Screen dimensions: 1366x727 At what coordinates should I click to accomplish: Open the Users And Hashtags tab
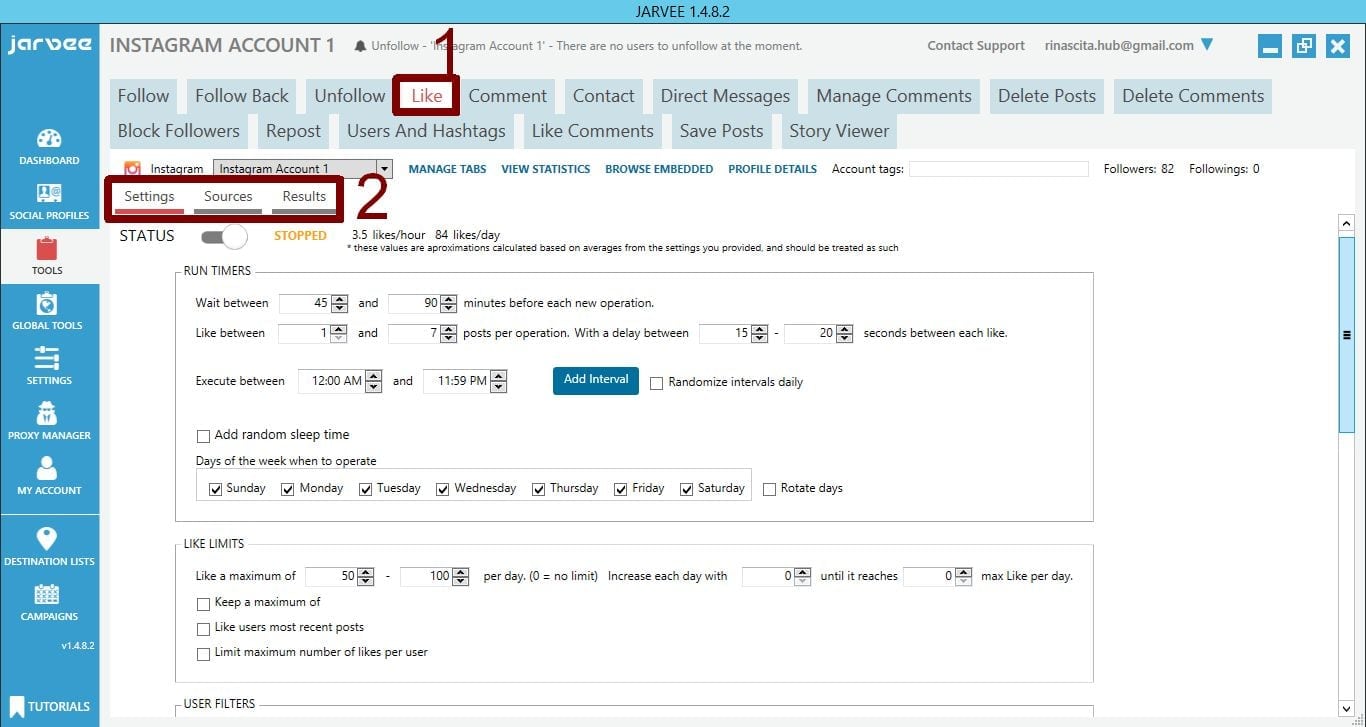pyautogui.click(x=426, y=131)
